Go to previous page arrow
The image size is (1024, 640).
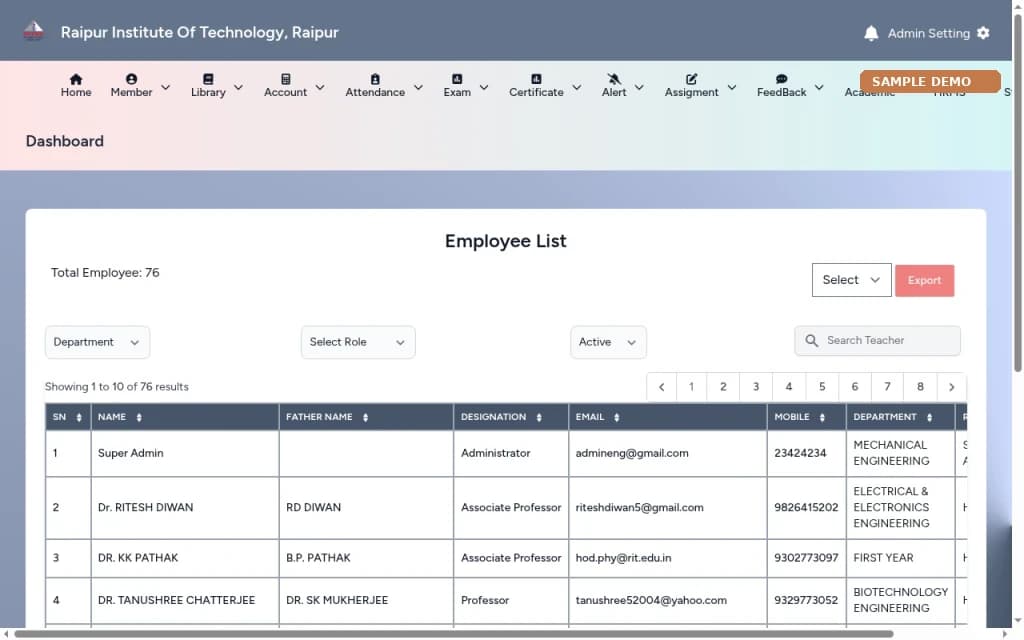click(x=662, y=387)
